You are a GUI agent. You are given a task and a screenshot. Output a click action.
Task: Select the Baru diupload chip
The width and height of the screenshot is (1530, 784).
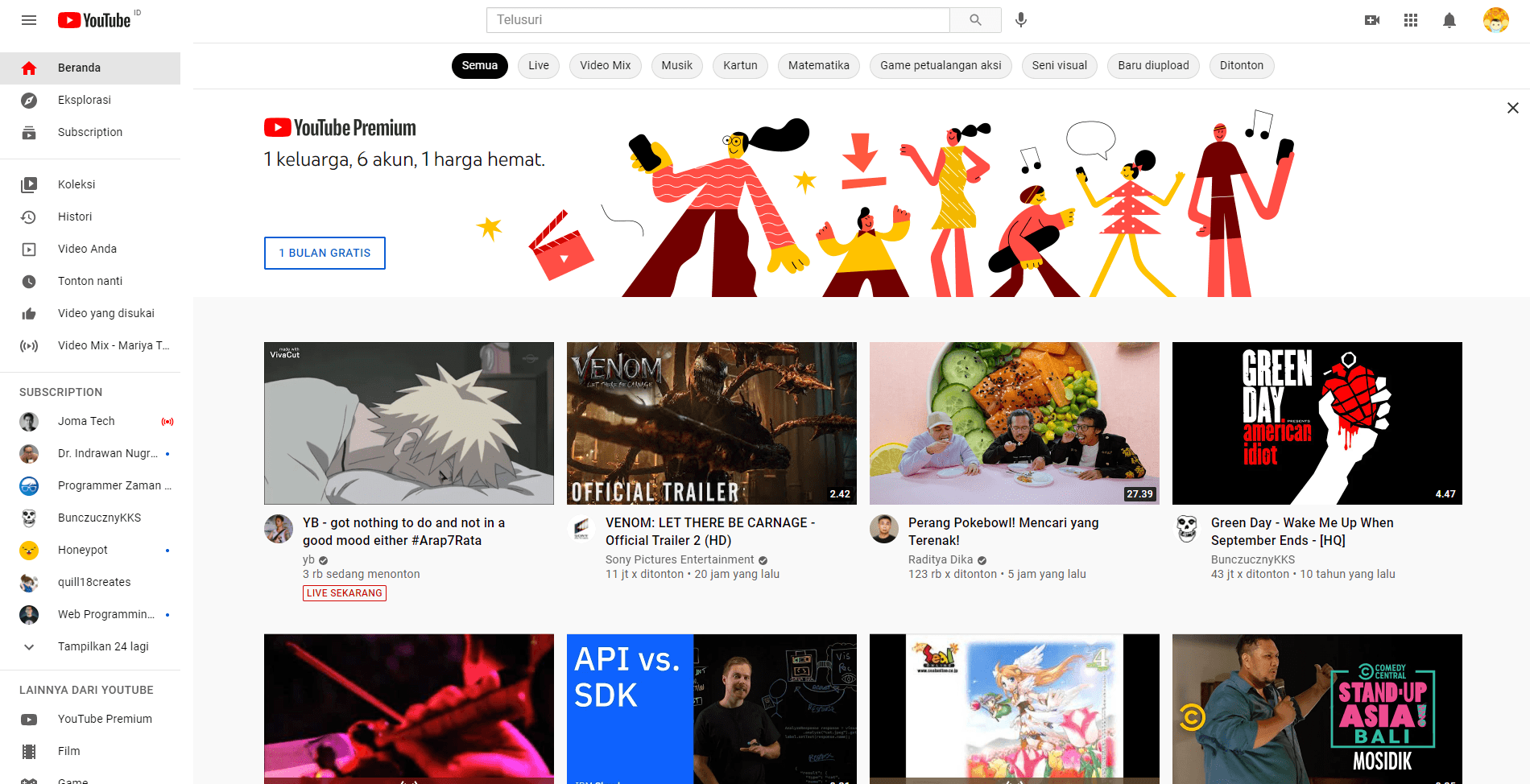coord(1153,66)
